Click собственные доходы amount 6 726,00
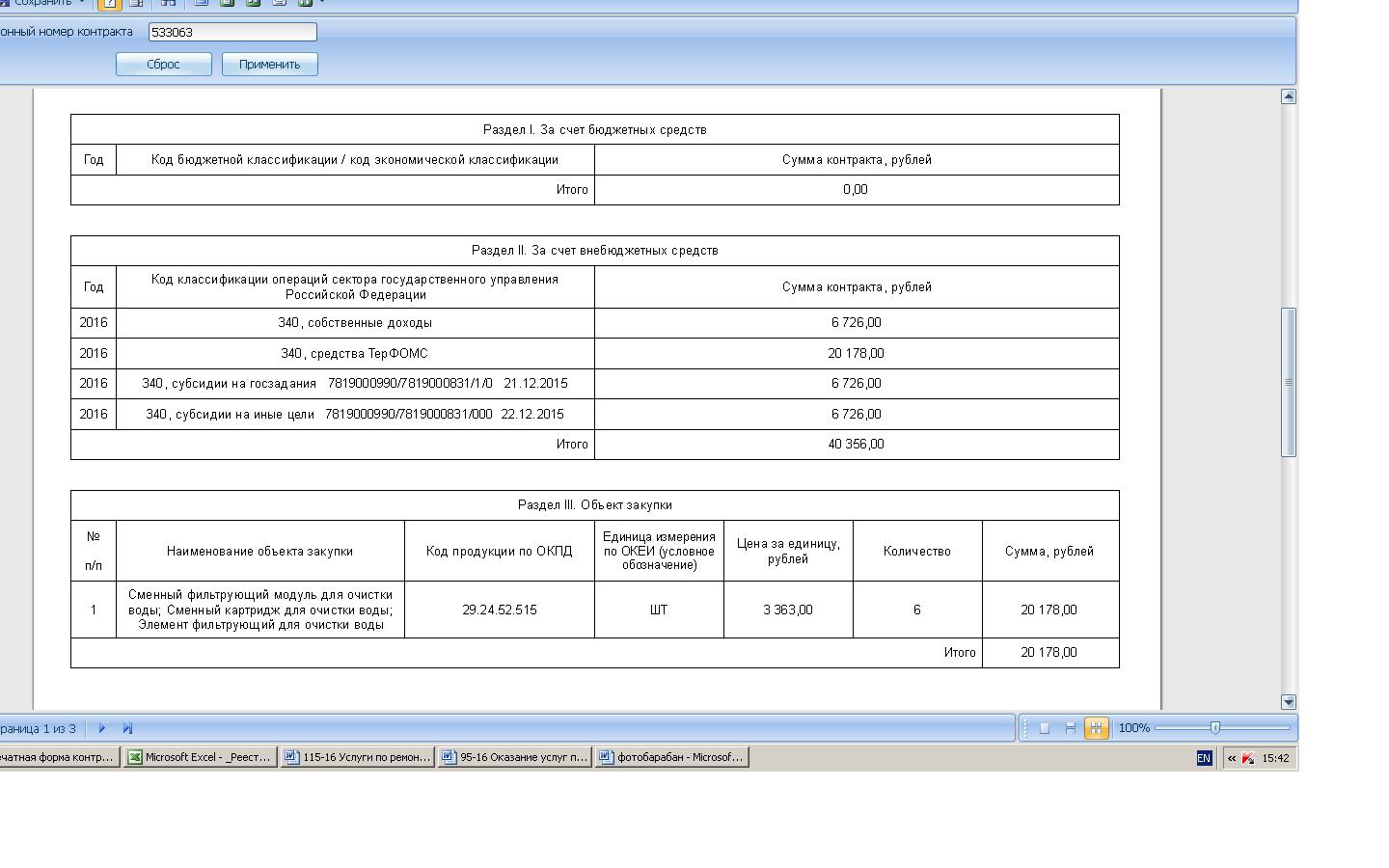 click(x=856, y=322)
